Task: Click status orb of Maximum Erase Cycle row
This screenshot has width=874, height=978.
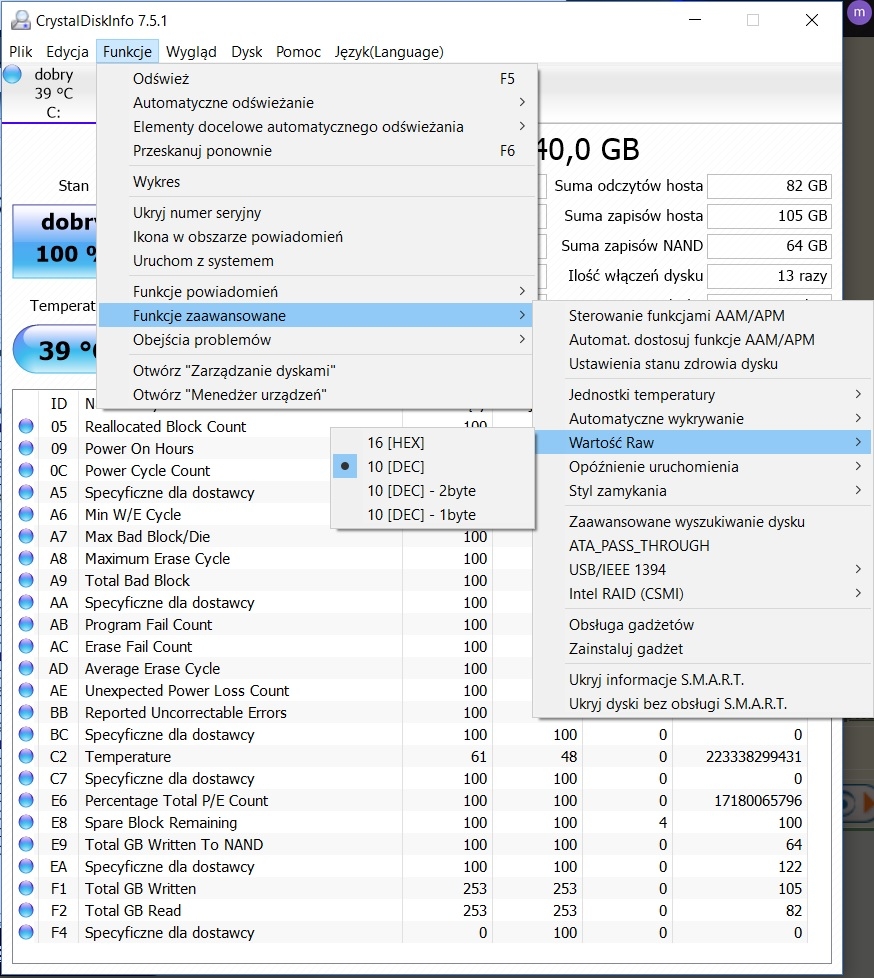Action: pyautogui.click(x=26, y=558)
